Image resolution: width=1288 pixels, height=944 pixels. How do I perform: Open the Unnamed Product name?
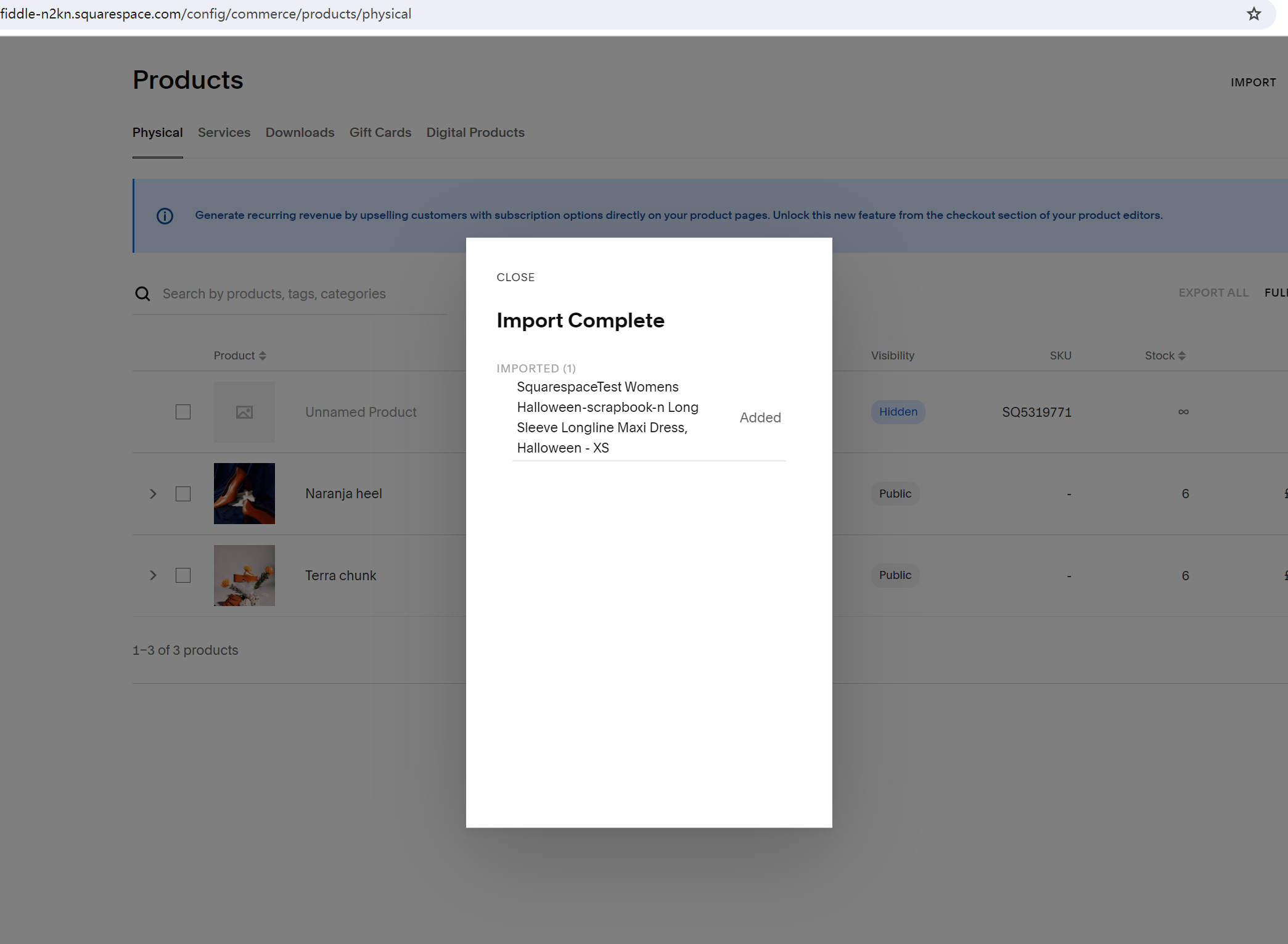[361, 412]
